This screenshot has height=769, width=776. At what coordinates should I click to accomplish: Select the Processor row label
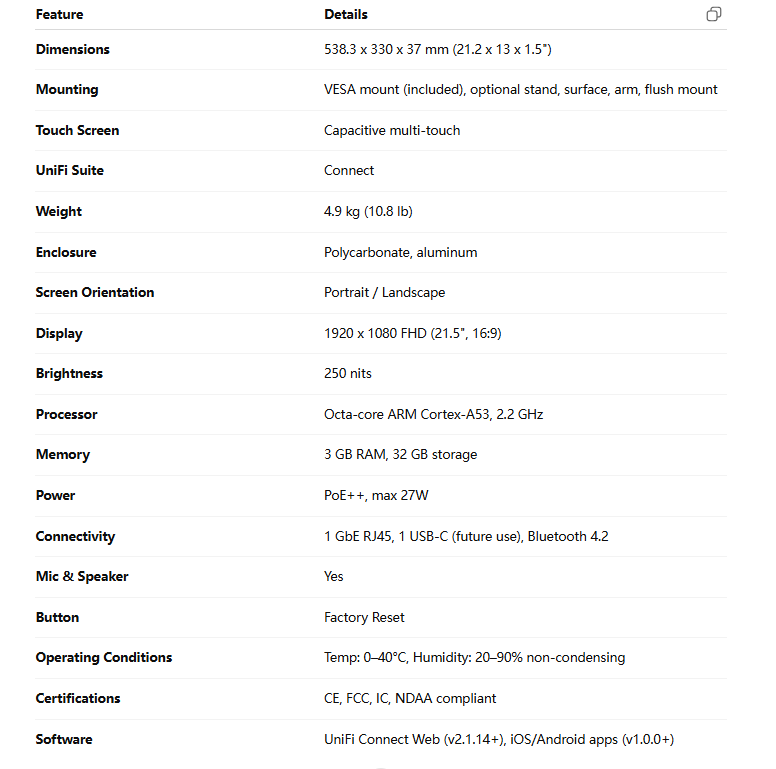tap(66, 414)
